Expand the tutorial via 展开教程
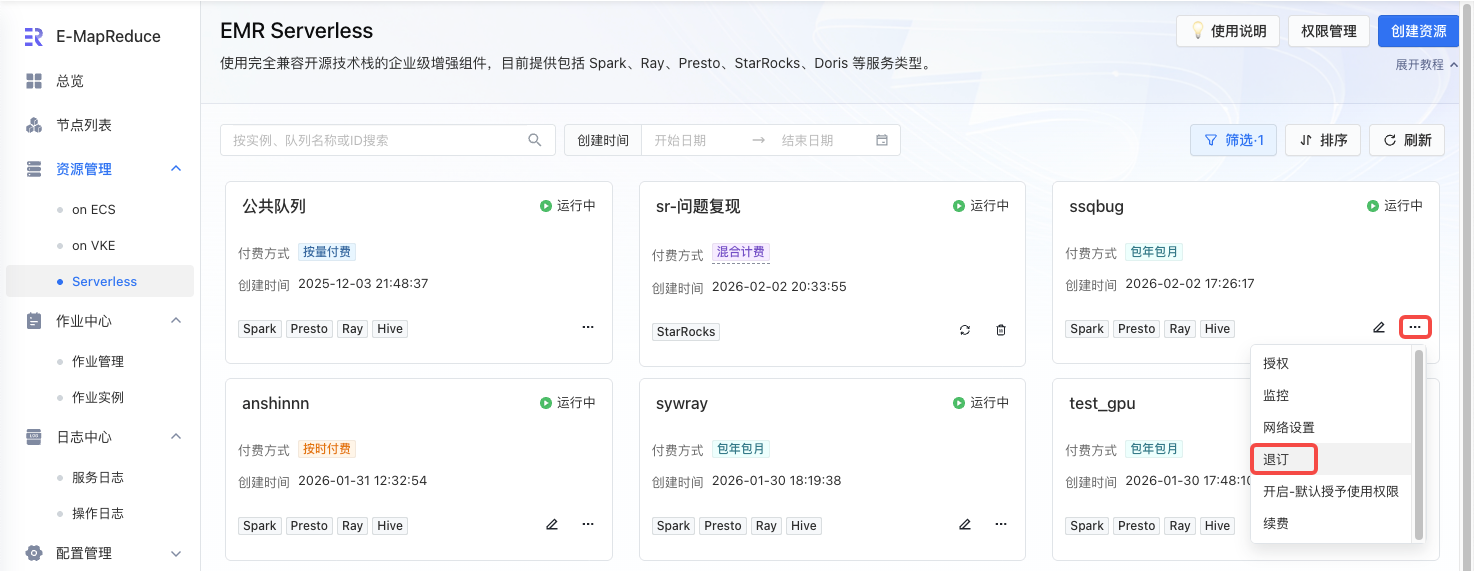Viewport: 1474px width, 571px height. [x=1426, y=64]
